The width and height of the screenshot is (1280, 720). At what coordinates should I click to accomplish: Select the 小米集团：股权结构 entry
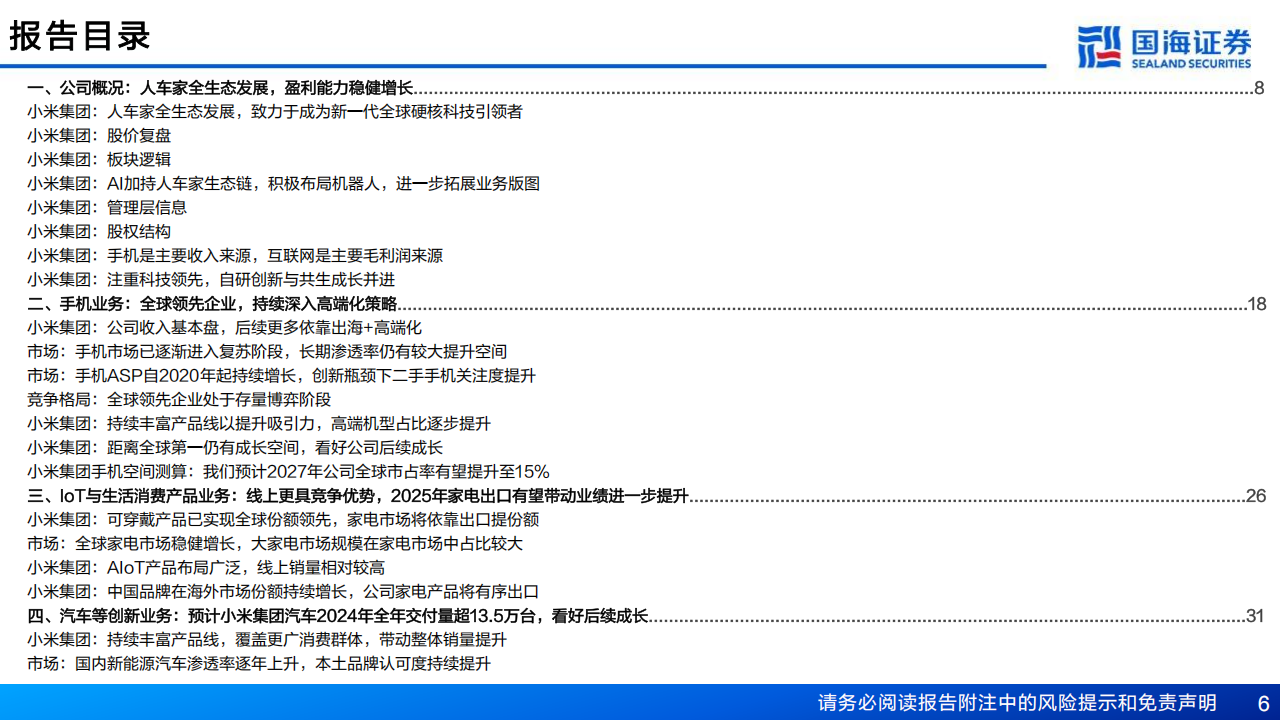pyautogui.click(x=99, y=232)
